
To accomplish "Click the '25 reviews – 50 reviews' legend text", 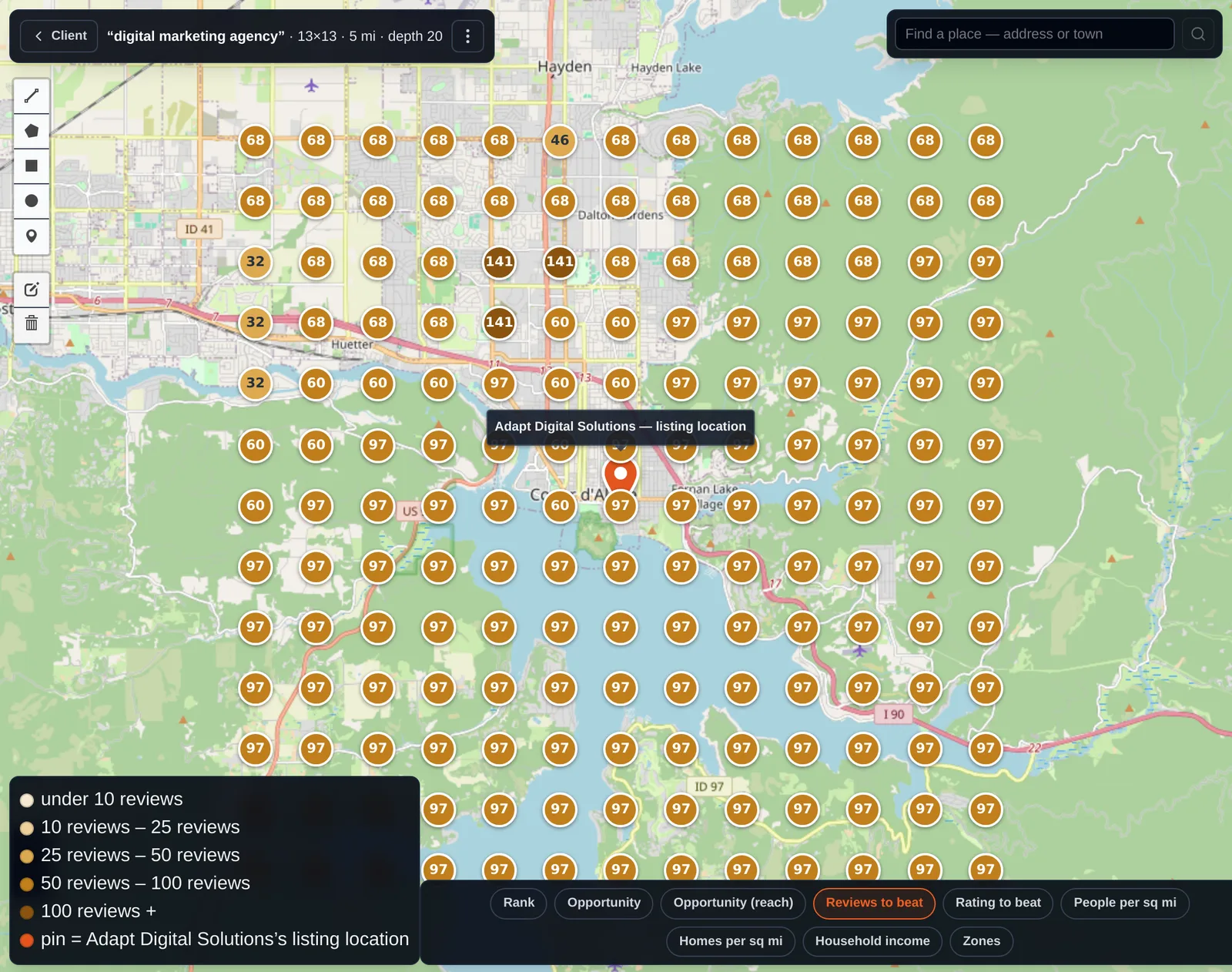I will (x=140, y=855).
